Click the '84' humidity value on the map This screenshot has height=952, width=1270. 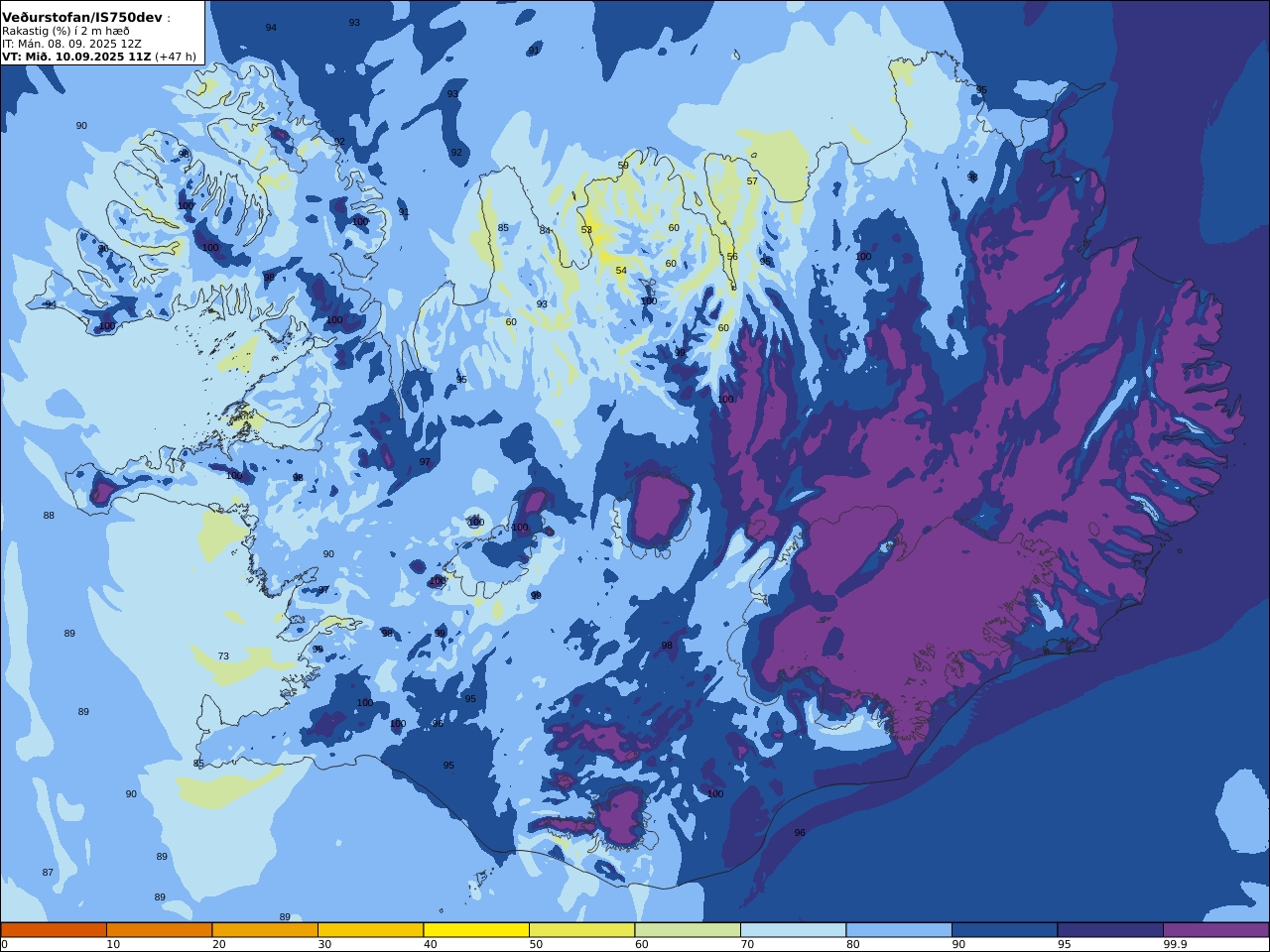[x=545, y=230]
